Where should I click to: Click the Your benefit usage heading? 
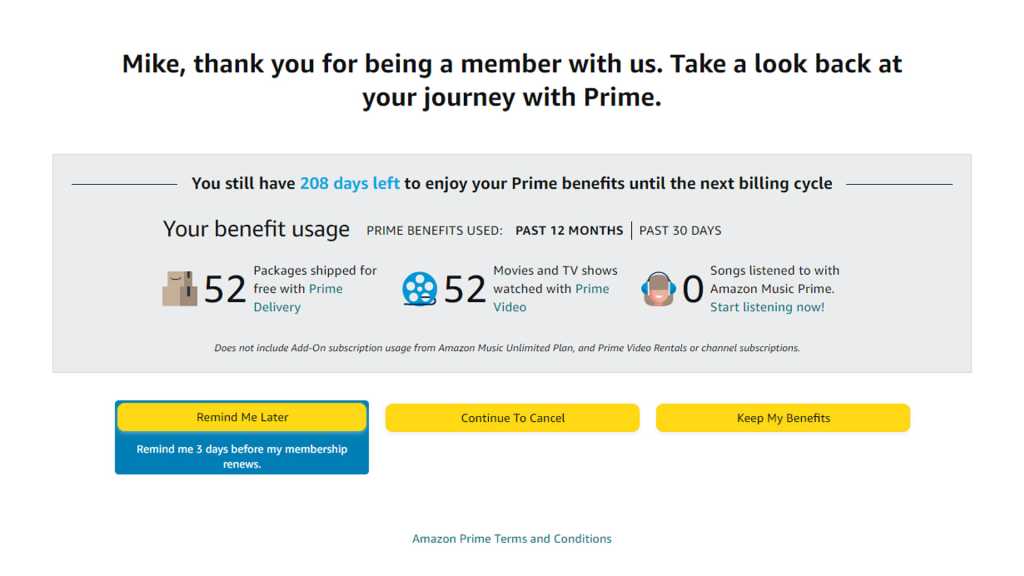pyautogui.click(x=256, y=229)
